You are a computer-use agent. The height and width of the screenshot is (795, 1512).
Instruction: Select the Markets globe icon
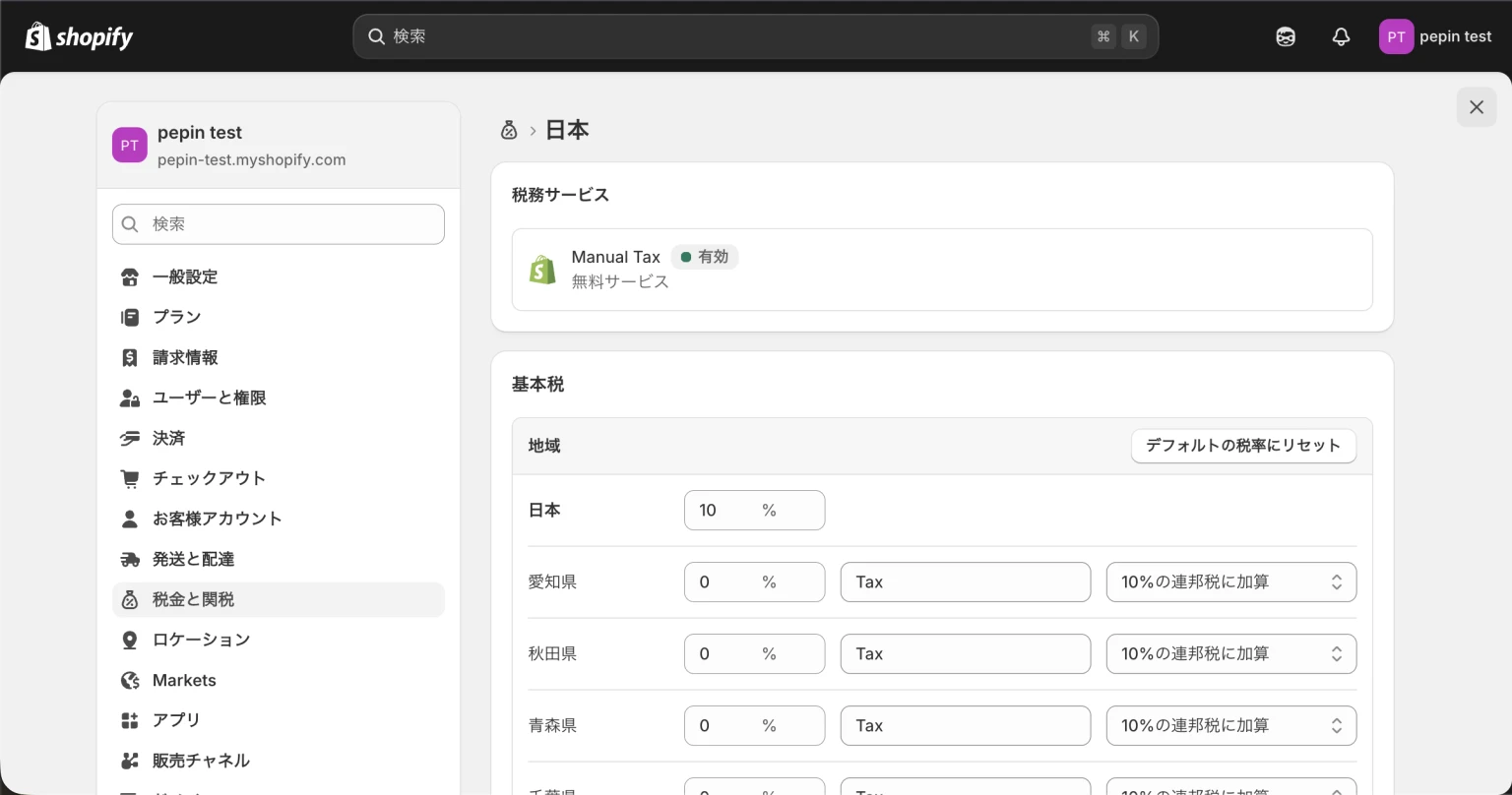129,680
